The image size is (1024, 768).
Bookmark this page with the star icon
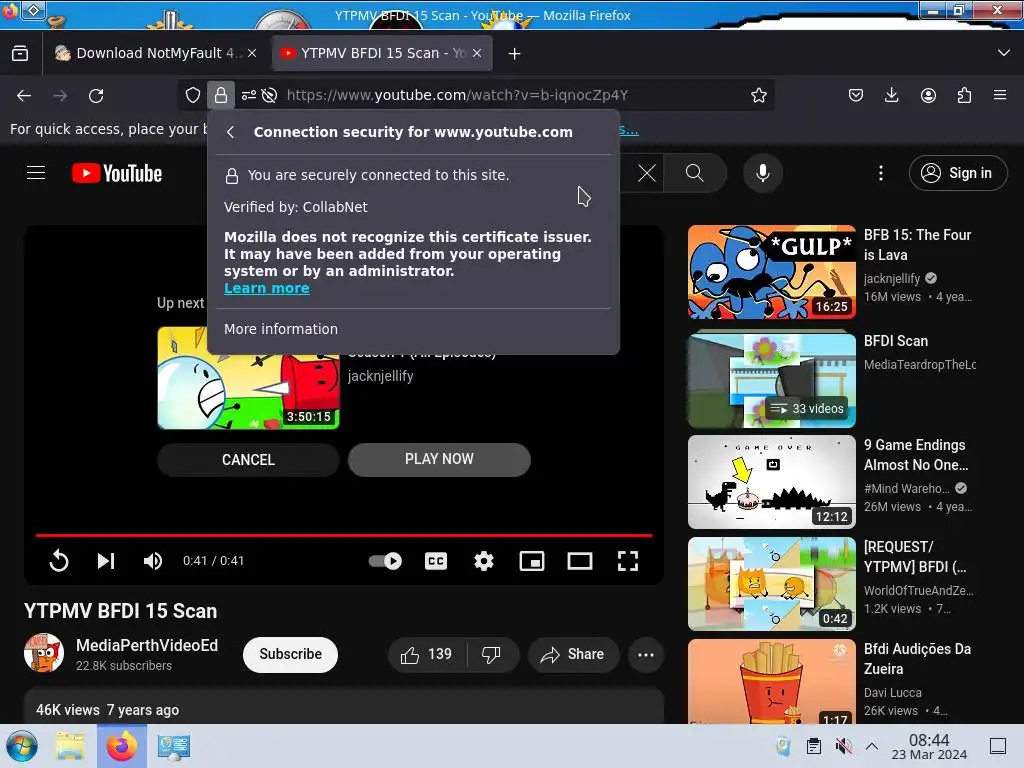(758, 95)
